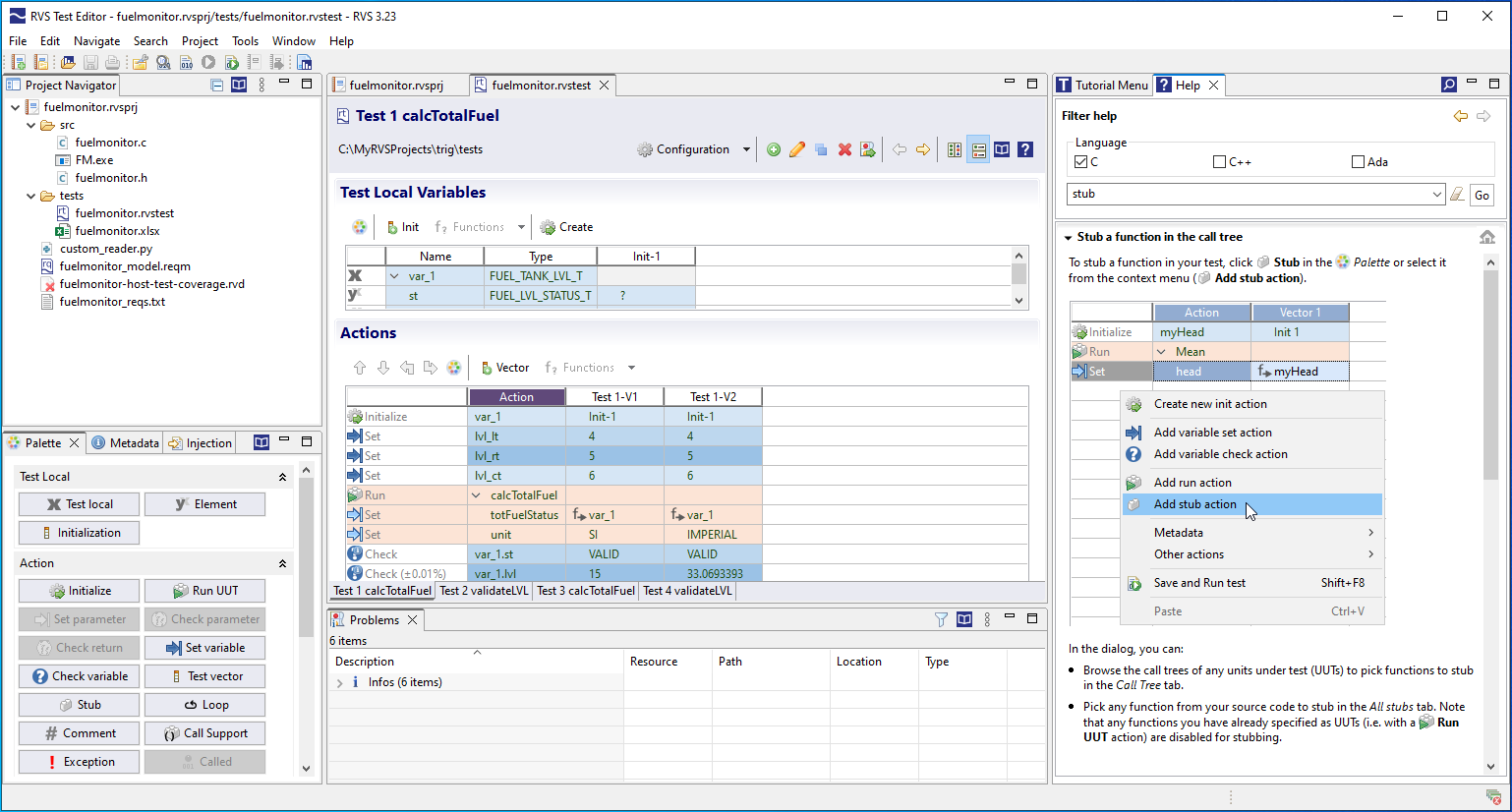Image resolution: width=1512 pixels, height=812 pixels.
Task: Click the Run UUT palette button
Action: click(204, 591)
